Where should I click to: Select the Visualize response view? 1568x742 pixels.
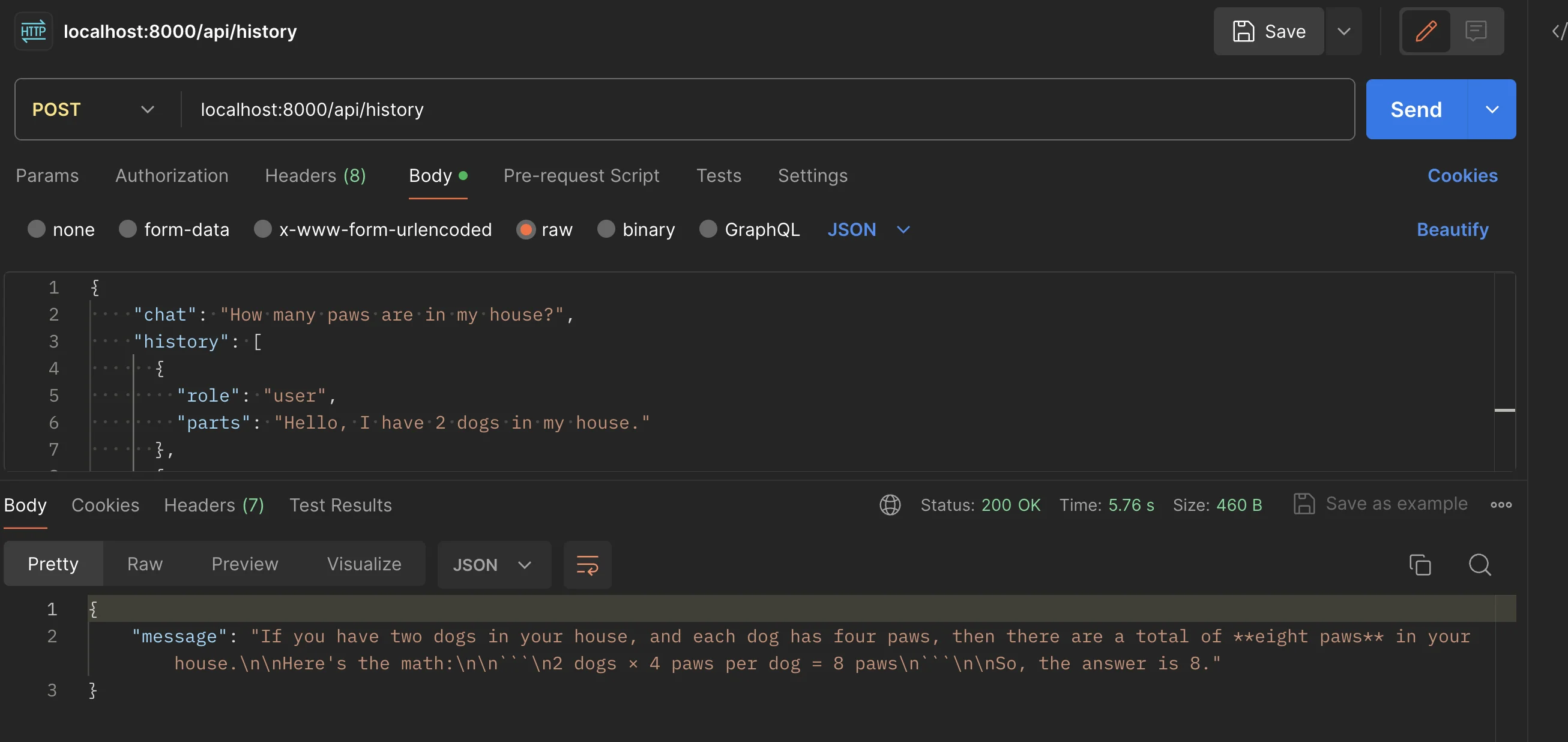point(364,564)
